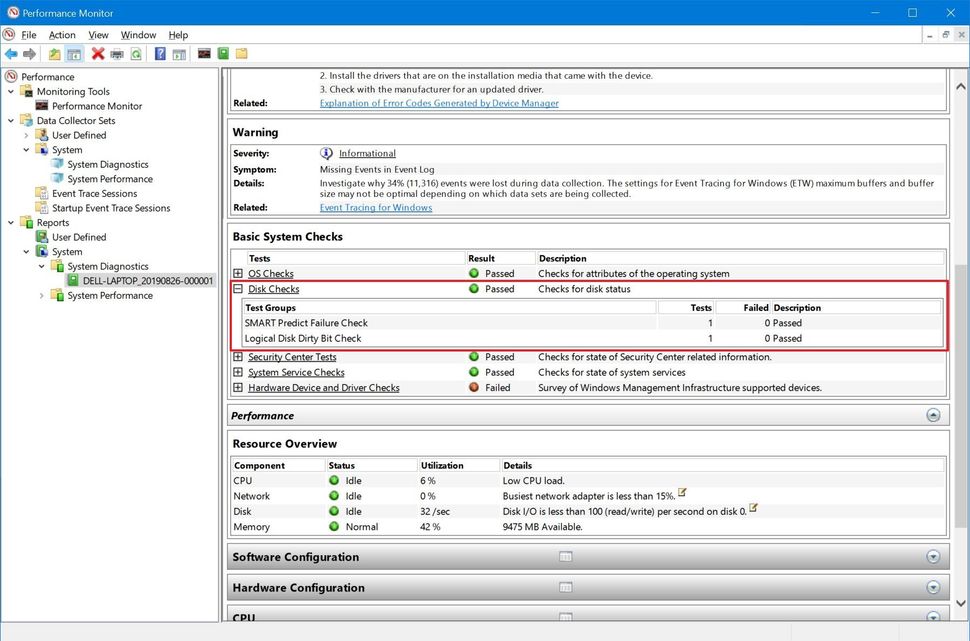Collapse the Performance section
The image size is (970, 641).
(932, 414)
